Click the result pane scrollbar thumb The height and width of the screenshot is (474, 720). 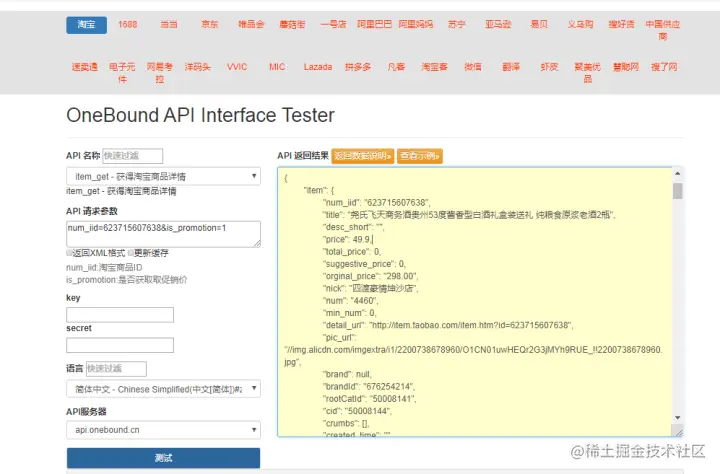[x=677, y=191]
